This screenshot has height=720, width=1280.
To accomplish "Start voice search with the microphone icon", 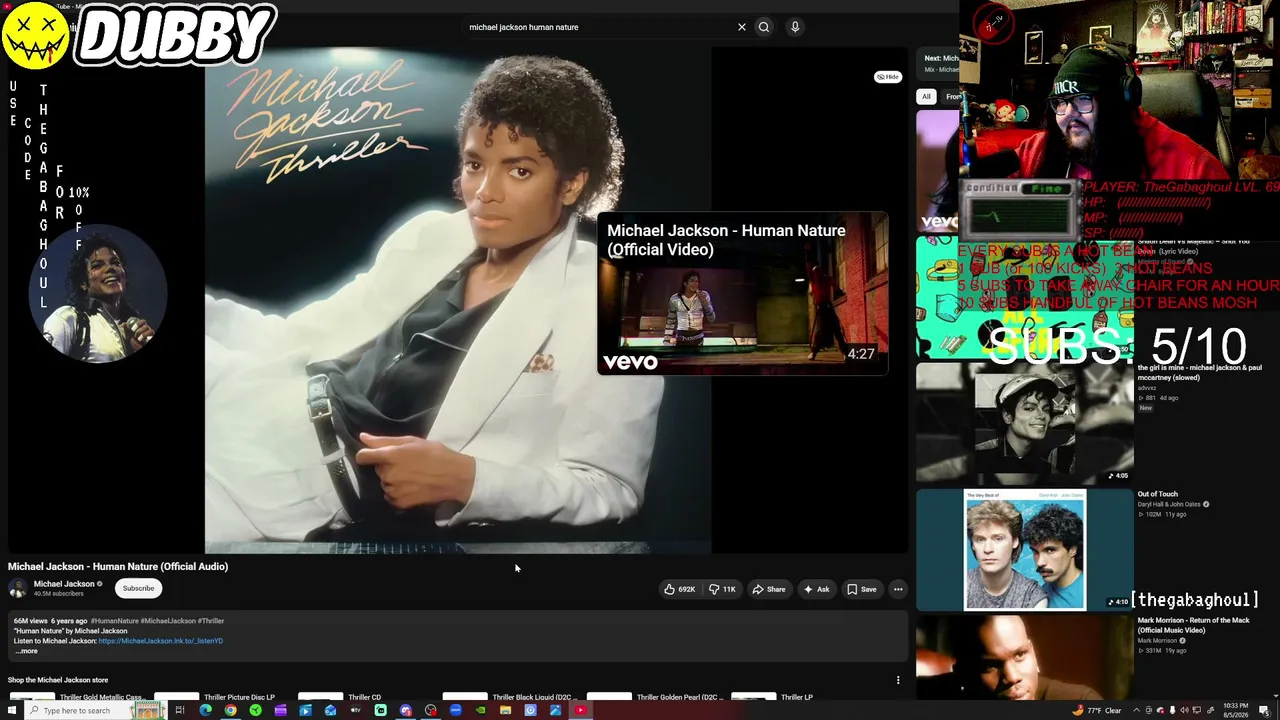I will (x=795, y=27).
